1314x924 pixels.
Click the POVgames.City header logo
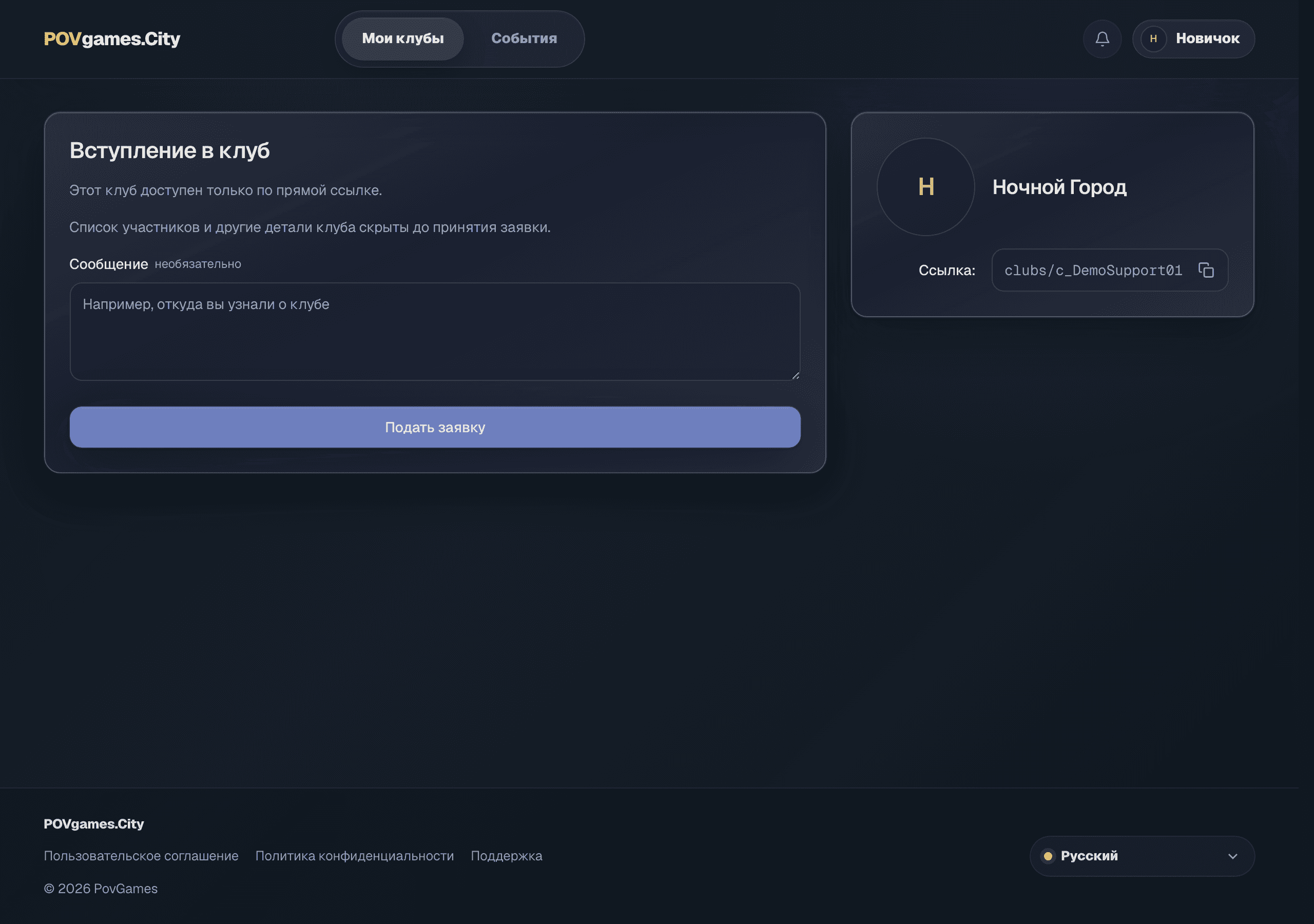pos(112,39)
